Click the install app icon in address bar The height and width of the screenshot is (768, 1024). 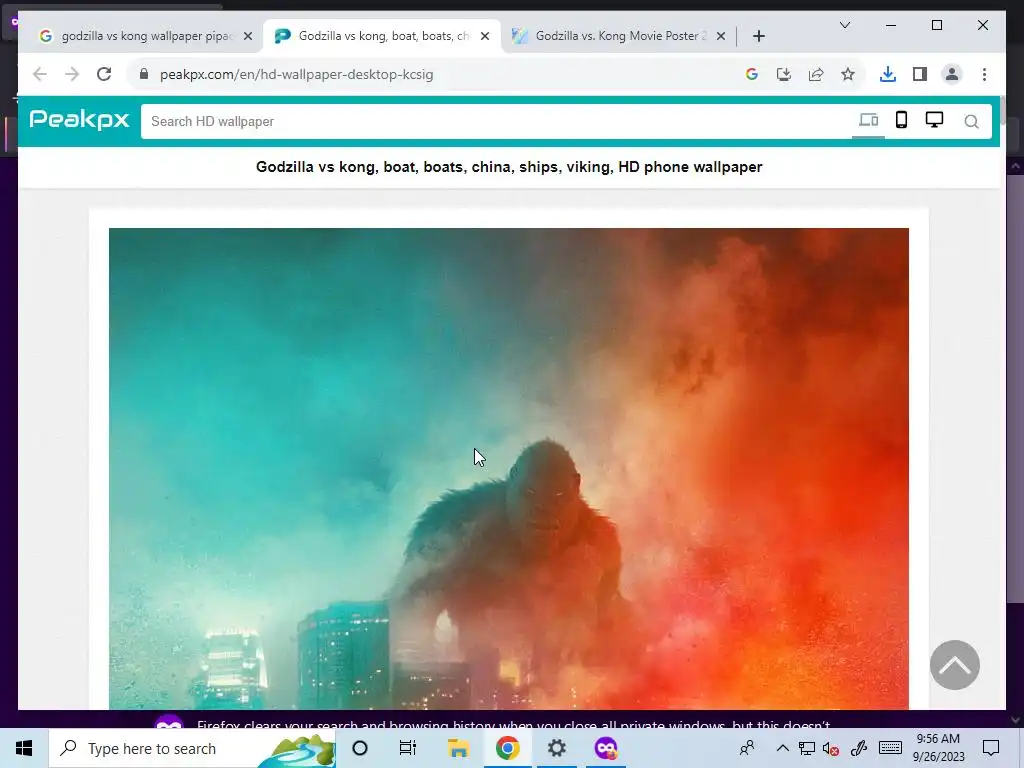[x=784, y=74]
